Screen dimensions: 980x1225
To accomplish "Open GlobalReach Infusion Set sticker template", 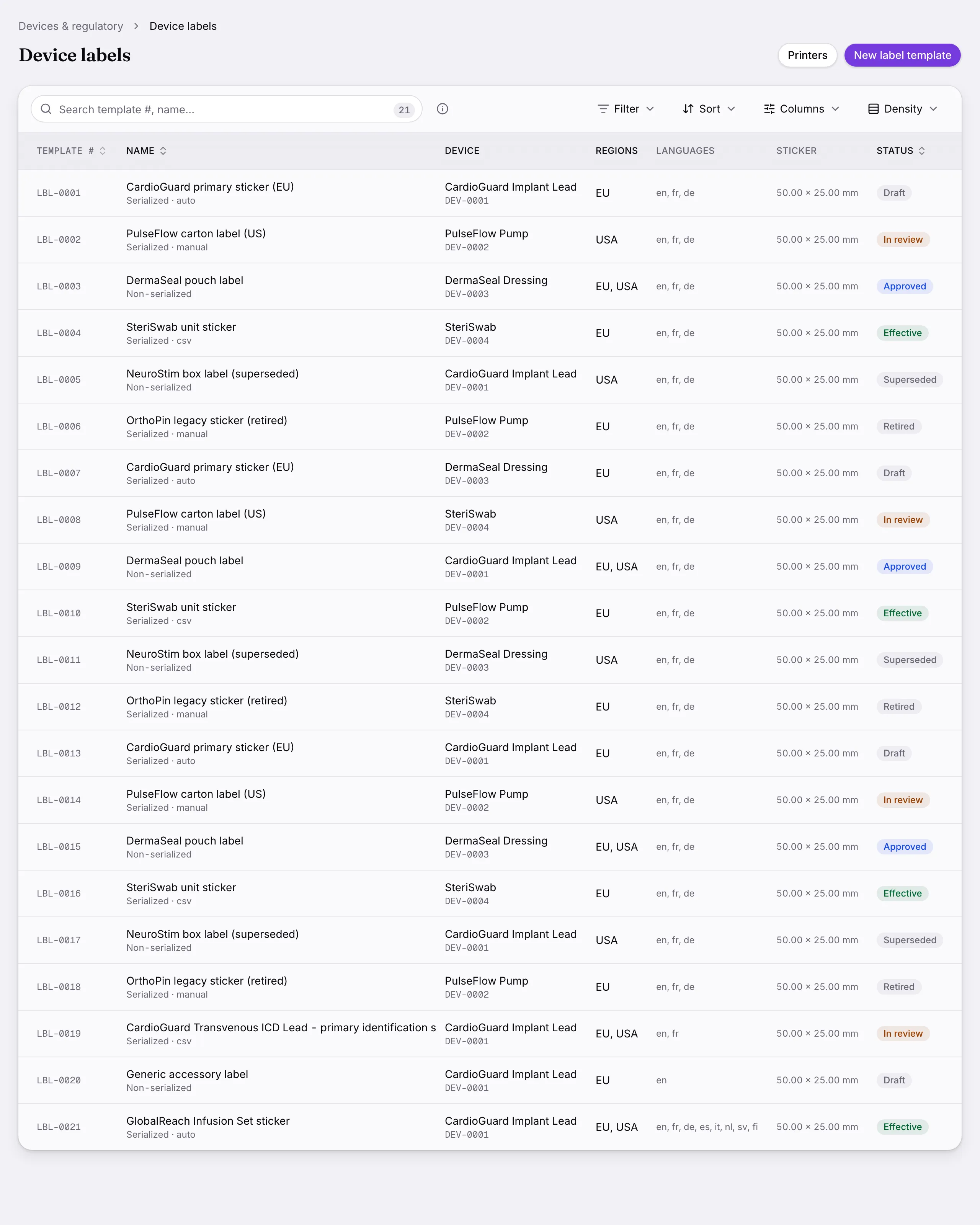I will [208, 1121].
